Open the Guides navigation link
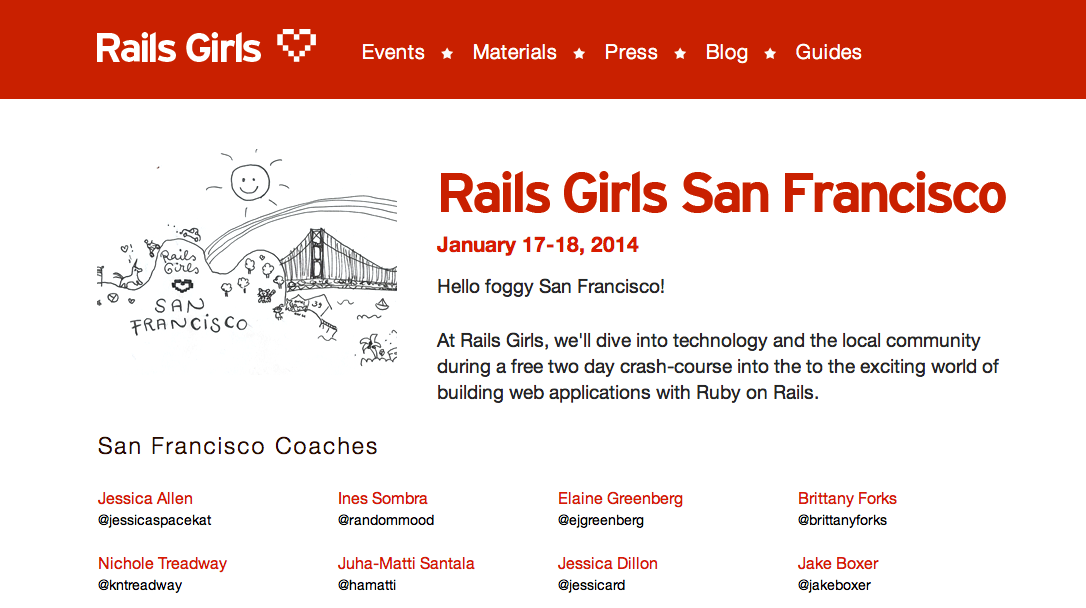The width and height of the screenshot is (1086, 608). tap(828, 52)
